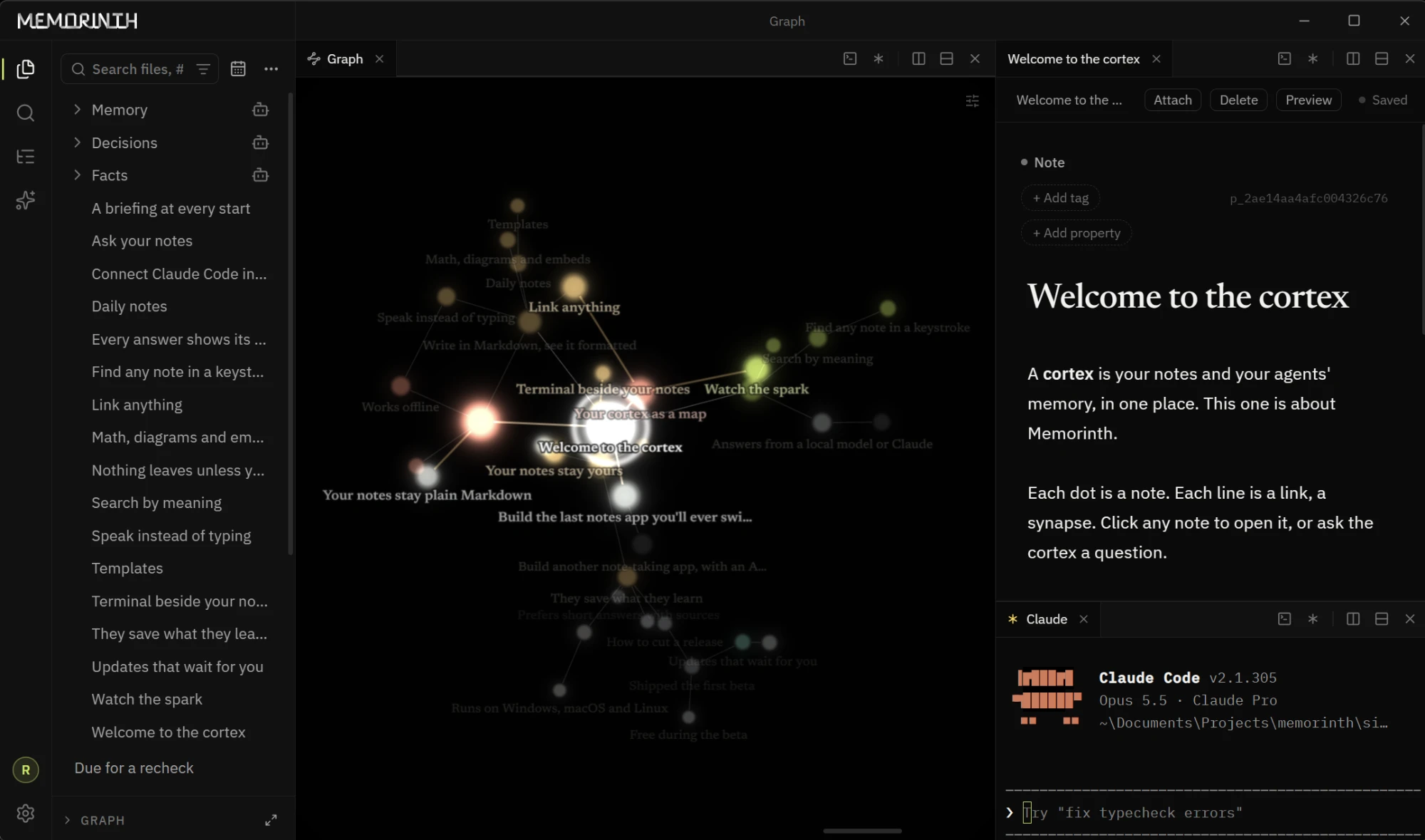
Task: Click the Claude Code prompt input line
Action: [1211, 813]
